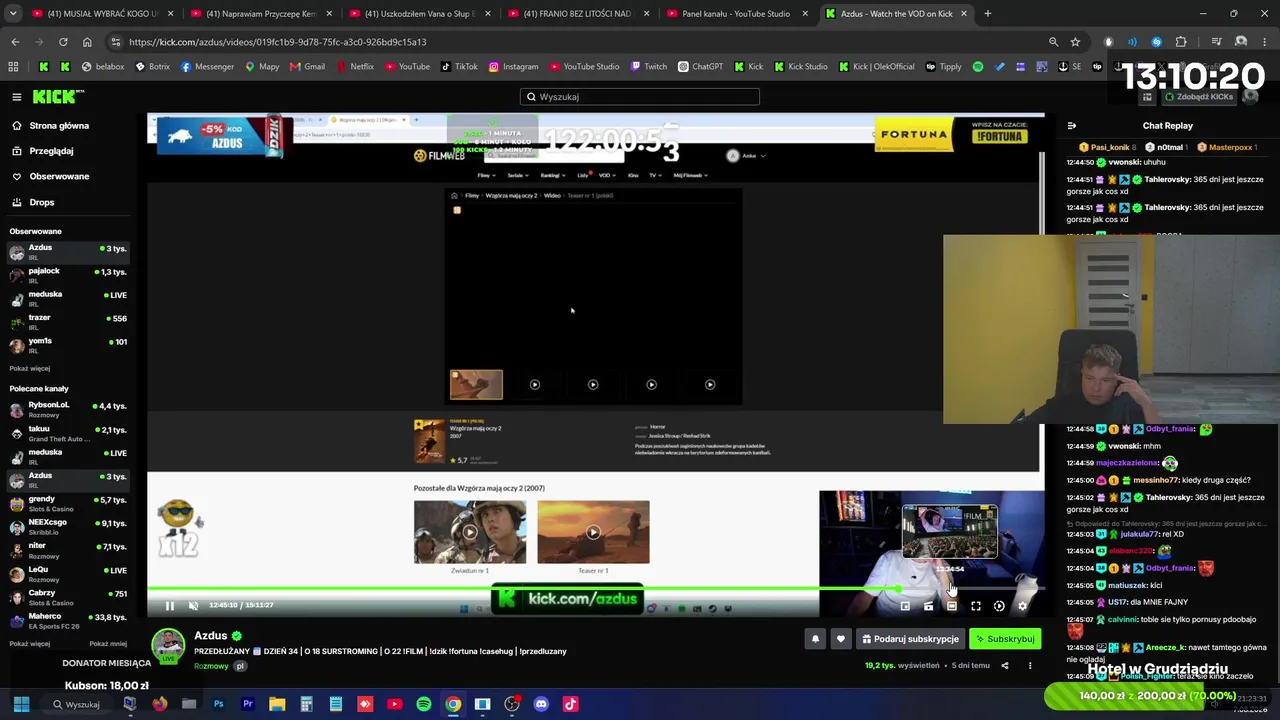
Task: Switch to YouTube Studio browser tab
Action: pyautogui.click(x=736, y=14)
